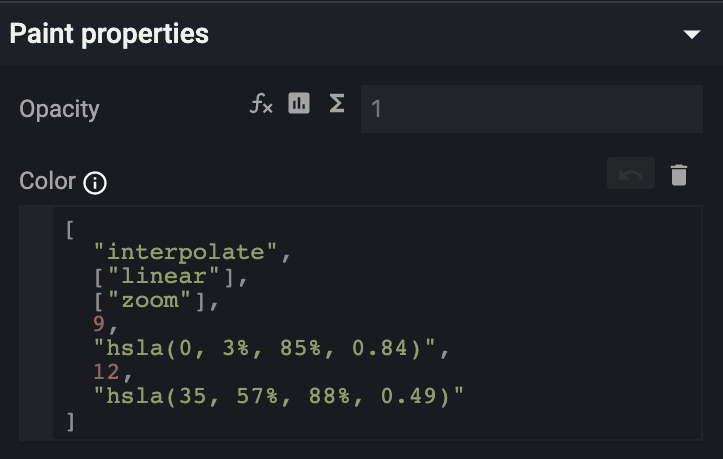Collapse the Paint properties section arrow
Screen dimensions: 723x459
point(692,34)
